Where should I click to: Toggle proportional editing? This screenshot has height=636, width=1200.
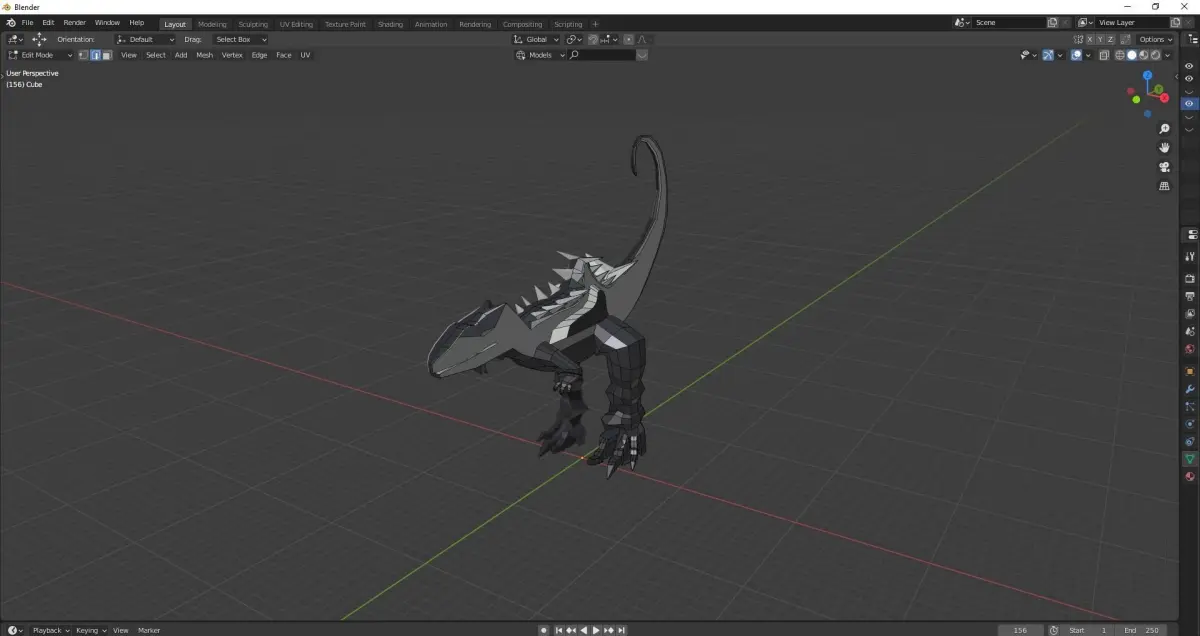click(628, 39)
